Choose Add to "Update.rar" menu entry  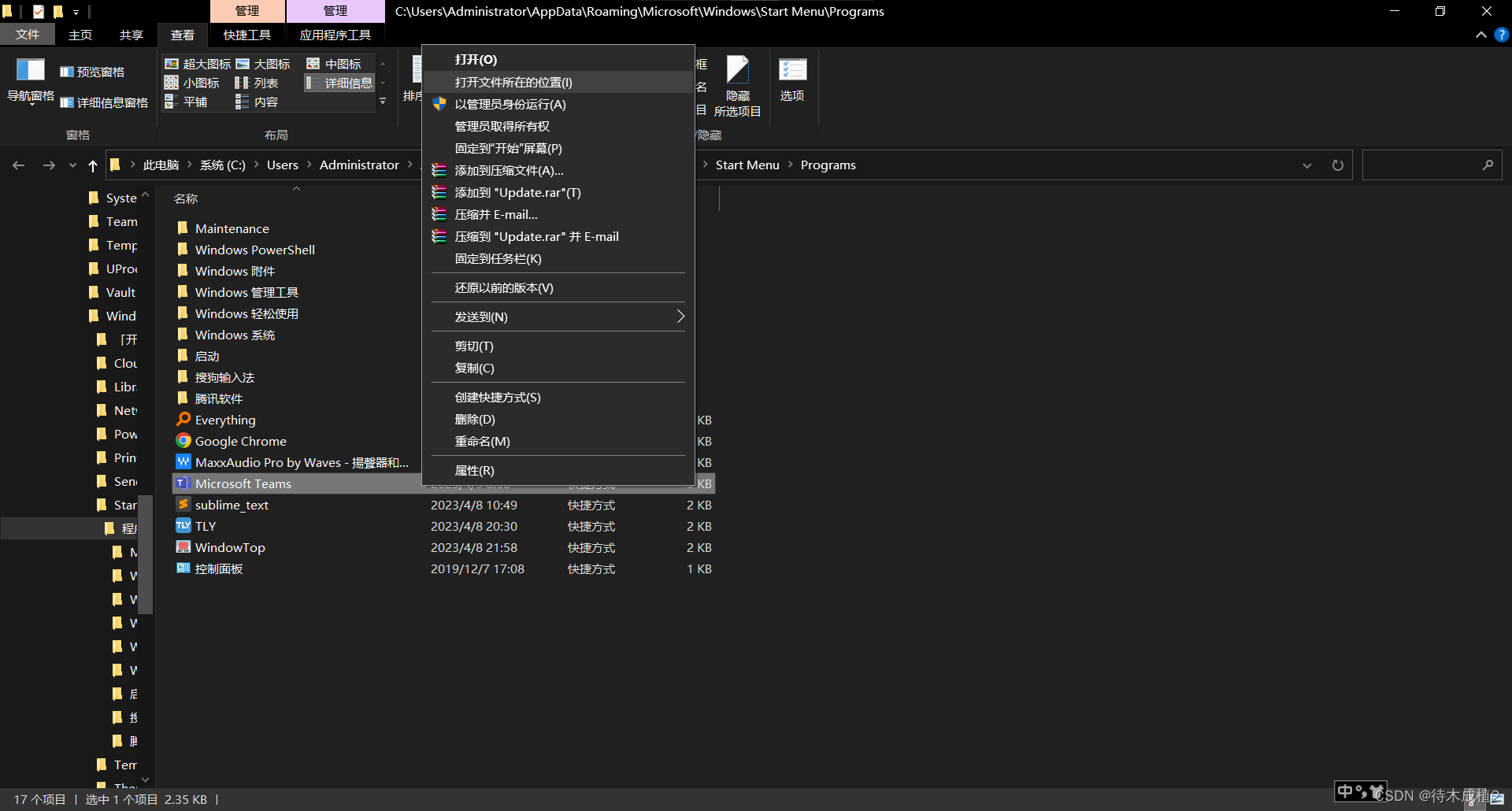coord(558,192)
